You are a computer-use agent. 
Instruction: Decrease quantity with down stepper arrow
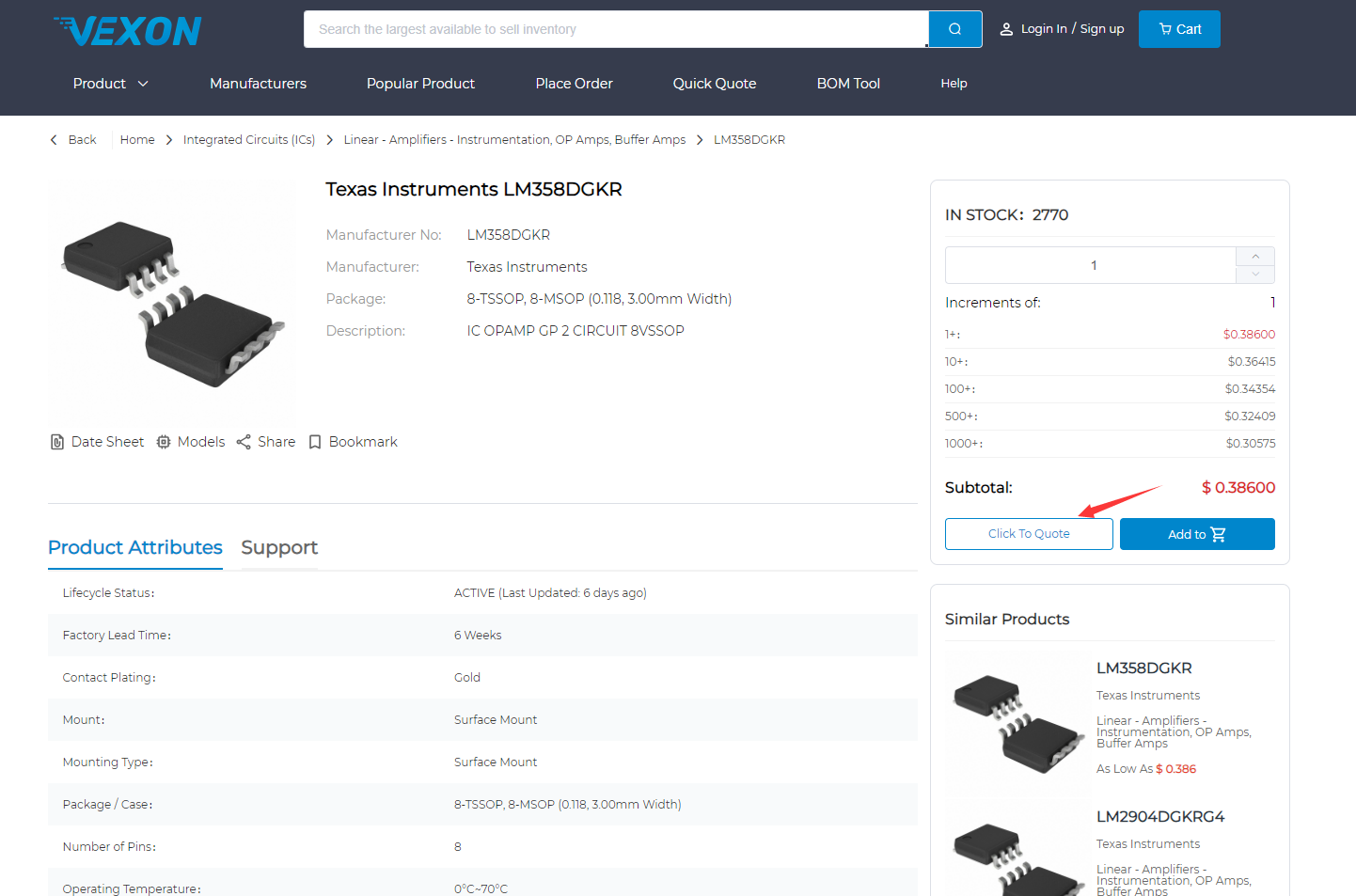tap(1255, 274)
